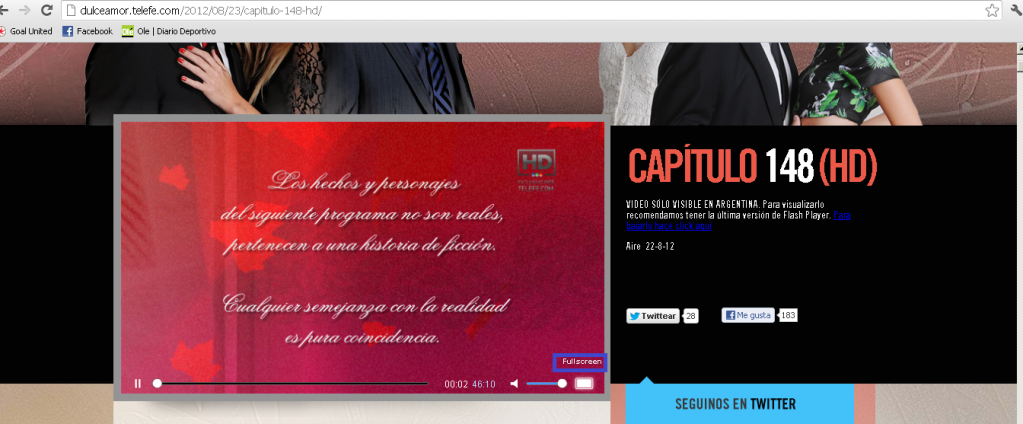Open the Ole | Diario Deportivo bookmark
Screen dimensions: 1023x424
169,31
